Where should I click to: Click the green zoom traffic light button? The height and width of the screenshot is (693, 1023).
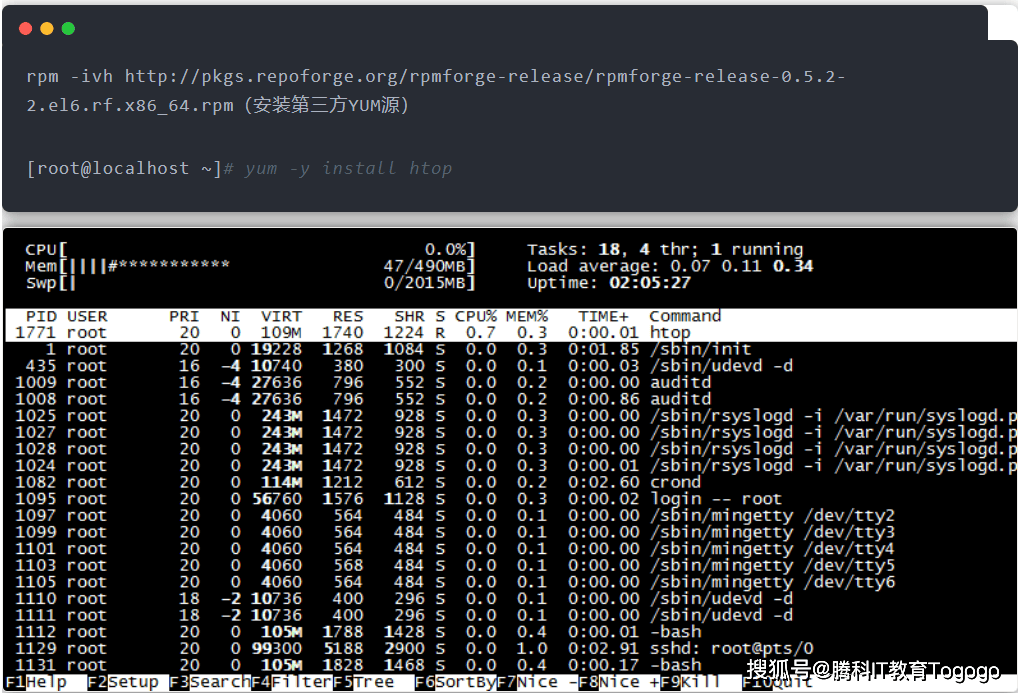coord(68,29)
